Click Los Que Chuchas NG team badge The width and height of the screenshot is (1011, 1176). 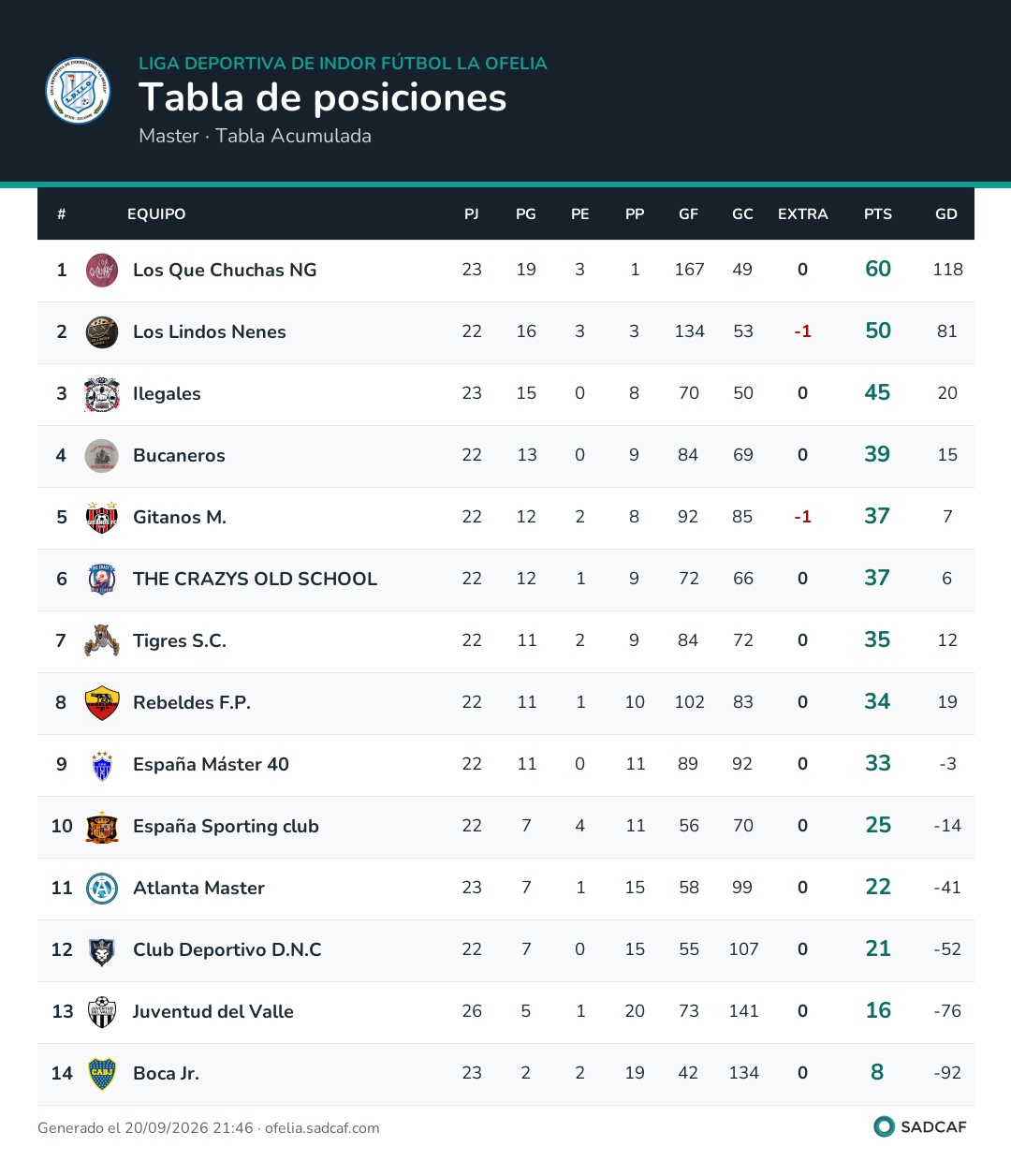point(102,271)
